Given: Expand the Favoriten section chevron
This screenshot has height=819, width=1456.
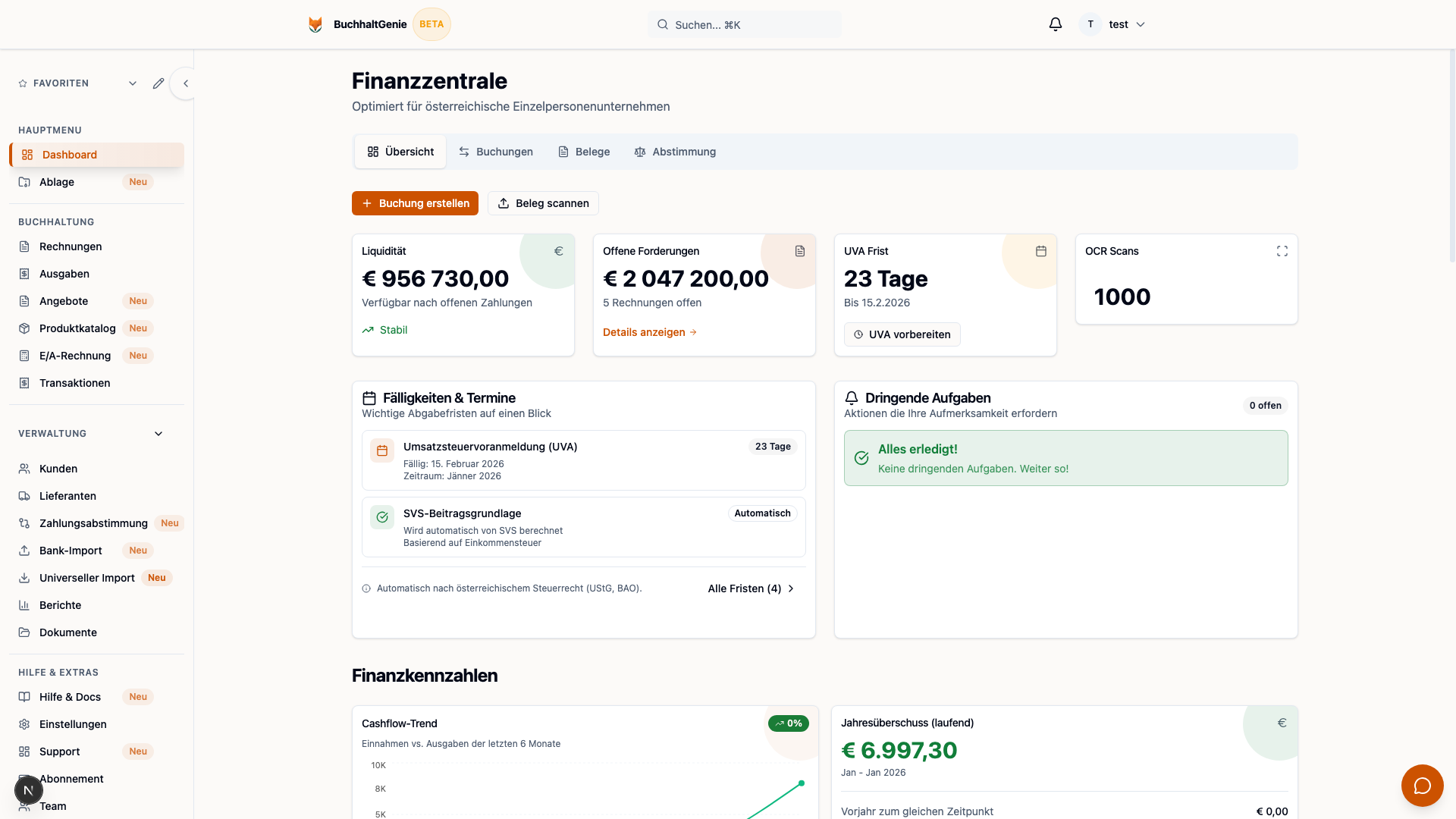Looking at the screenshot, I should pos(133,83).
